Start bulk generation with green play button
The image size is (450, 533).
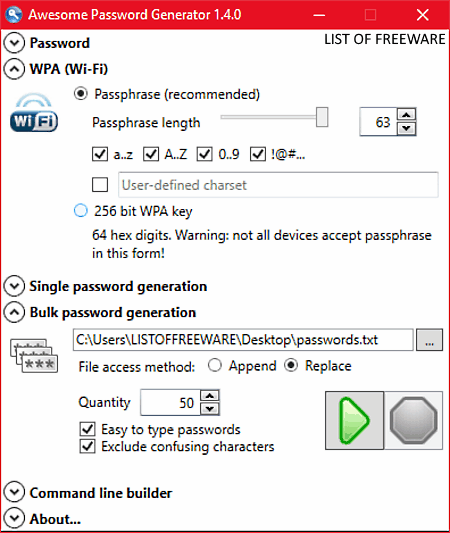point(354,420)
